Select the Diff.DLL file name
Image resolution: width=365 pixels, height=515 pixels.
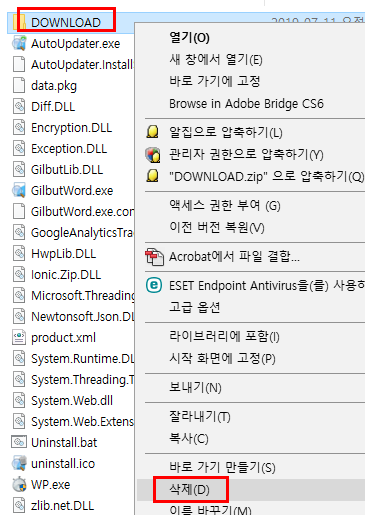click(53, 107)
